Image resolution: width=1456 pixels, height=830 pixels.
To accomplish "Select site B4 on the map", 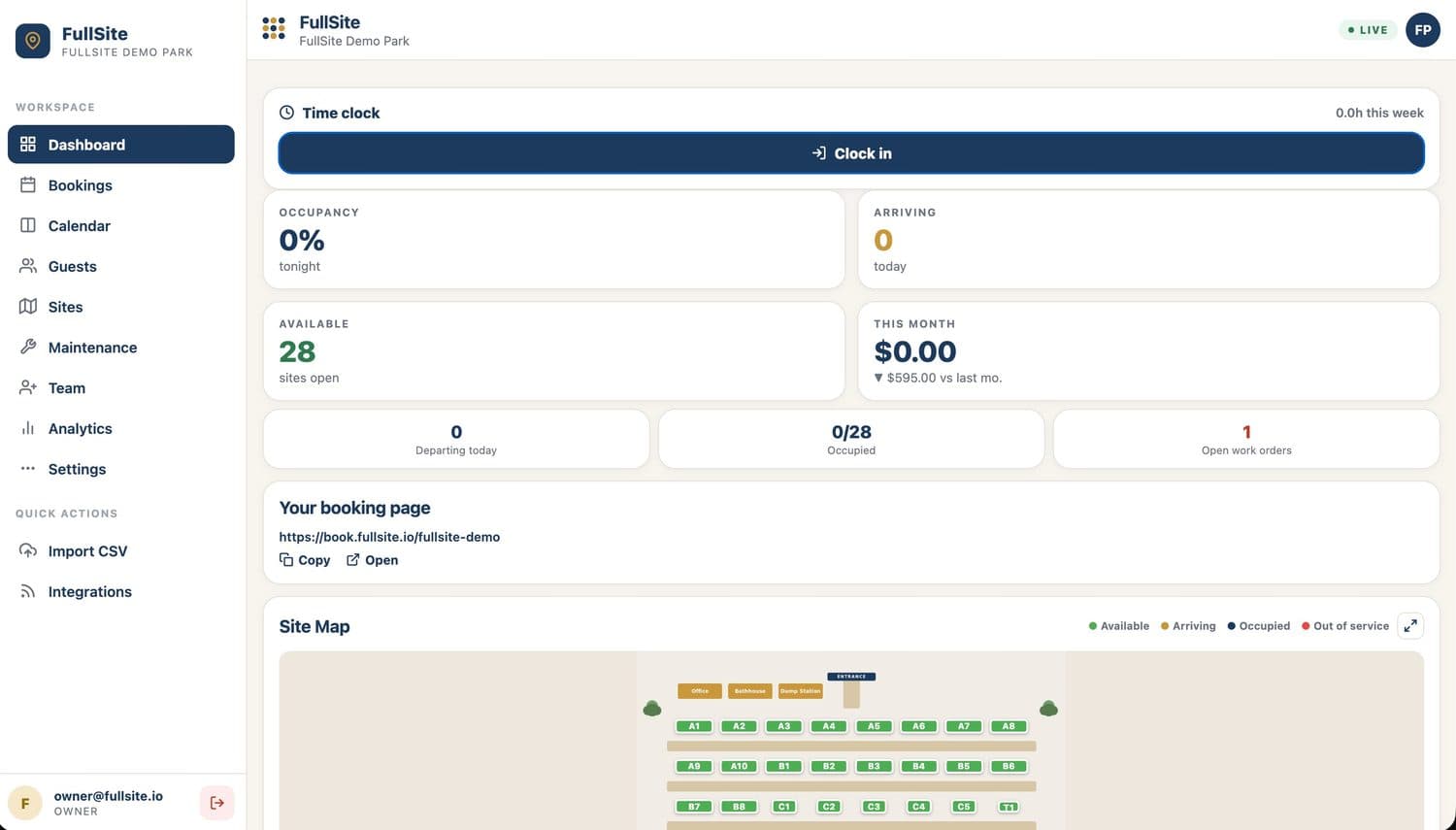I will pos(918,766).
